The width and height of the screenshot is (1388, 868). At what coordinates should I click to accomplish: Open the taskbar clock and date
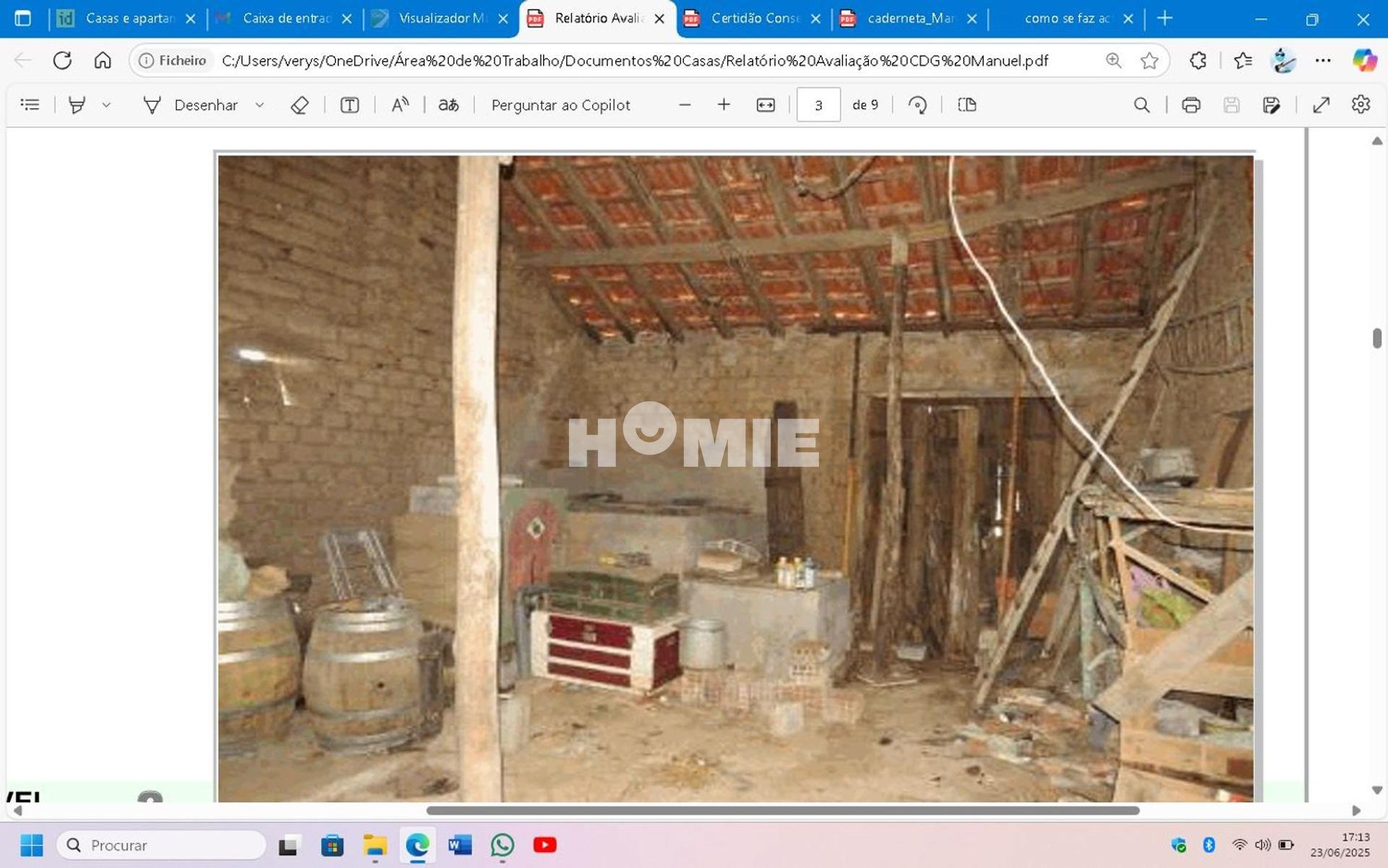(x=1340, y=845)
